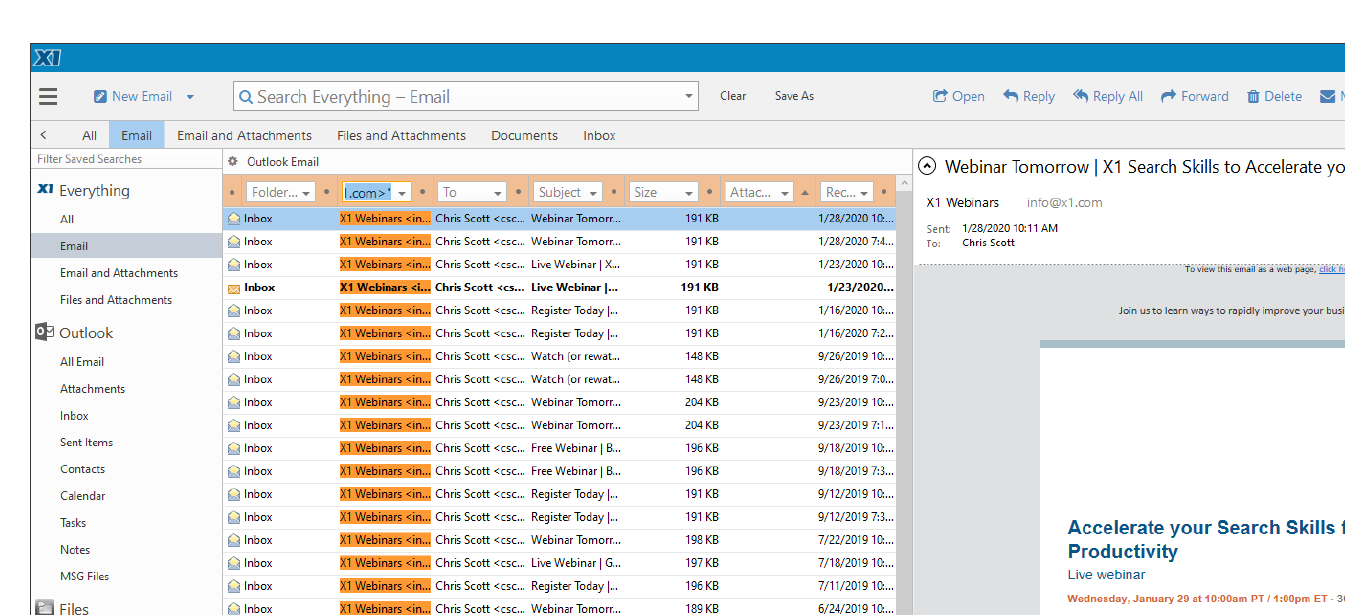Click the Forward text label

(x=1205, y=96)
